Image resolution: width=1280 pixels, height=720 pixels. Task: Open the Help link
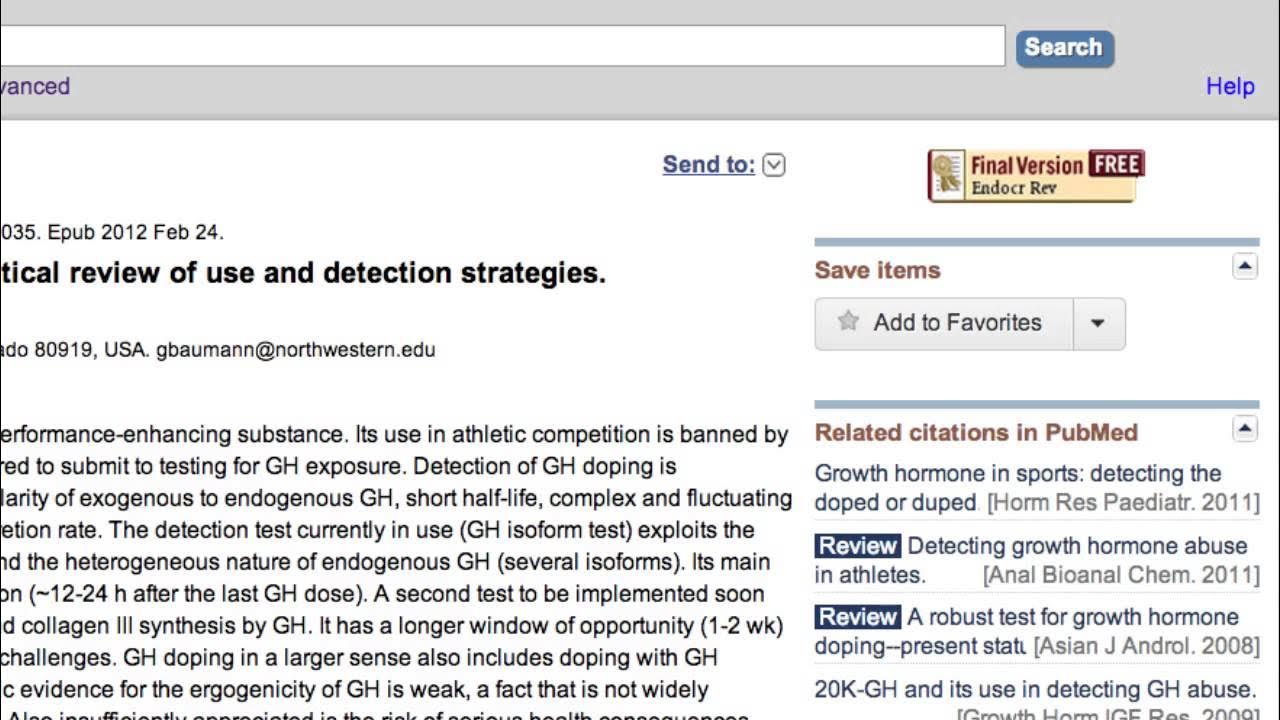(x=1229, y=86)
